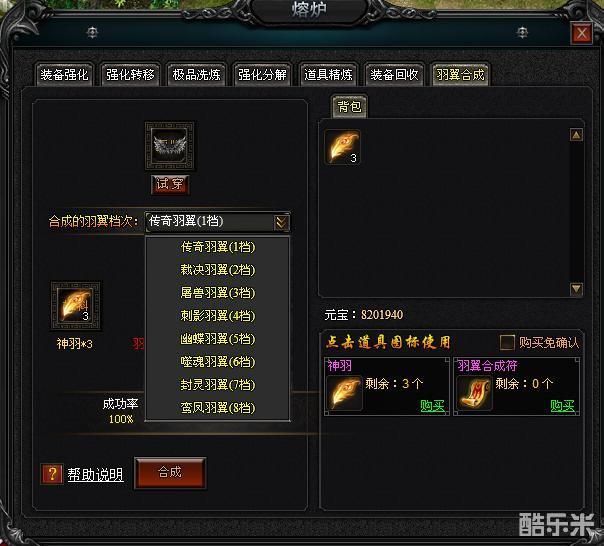Enable the 购买免确认 checkbox
The image size is (604, 546).
pyautogui.click(x=507, y=342)
